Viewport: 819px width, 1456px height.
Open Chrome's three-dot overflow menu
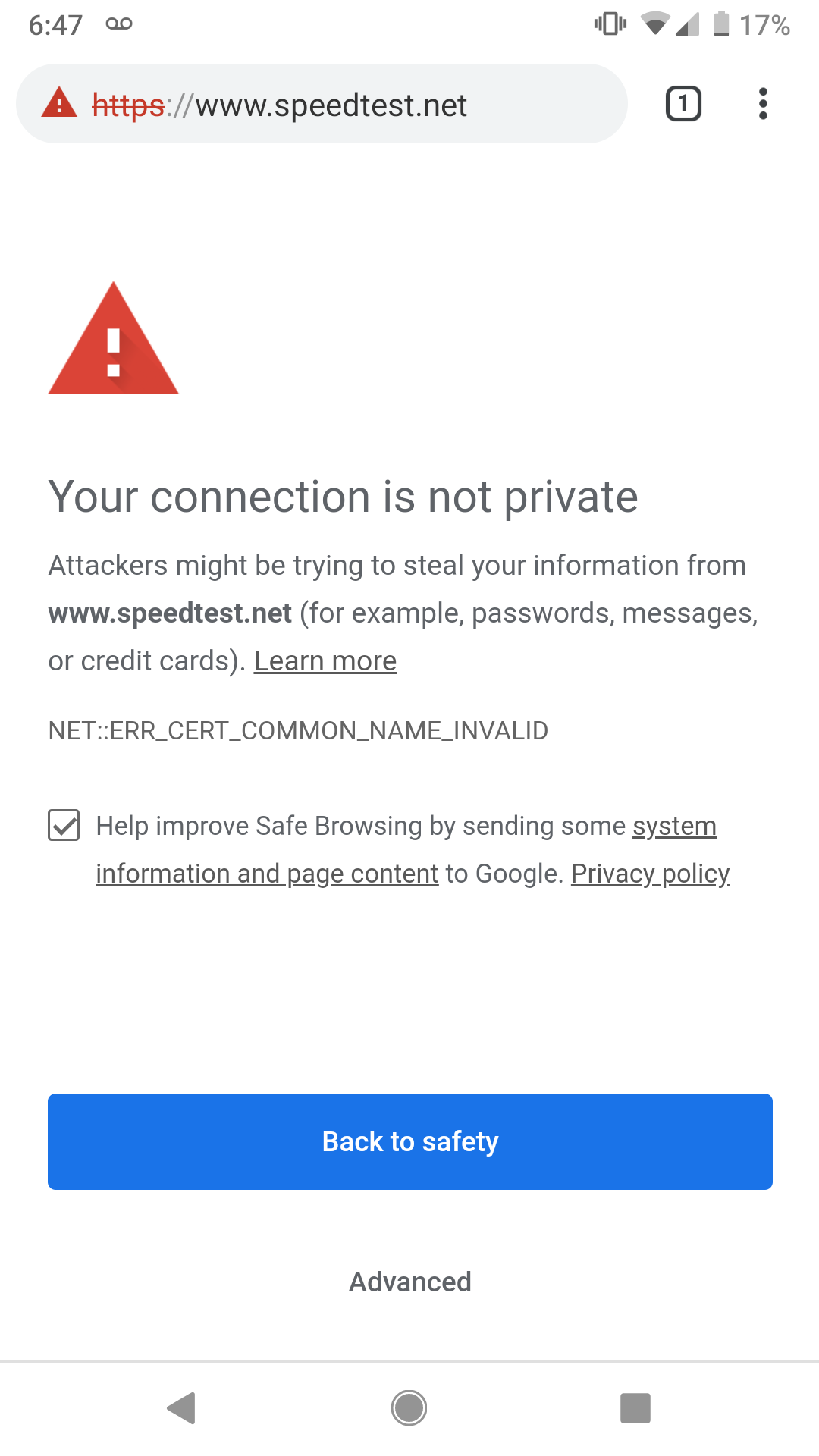(763, 104)
